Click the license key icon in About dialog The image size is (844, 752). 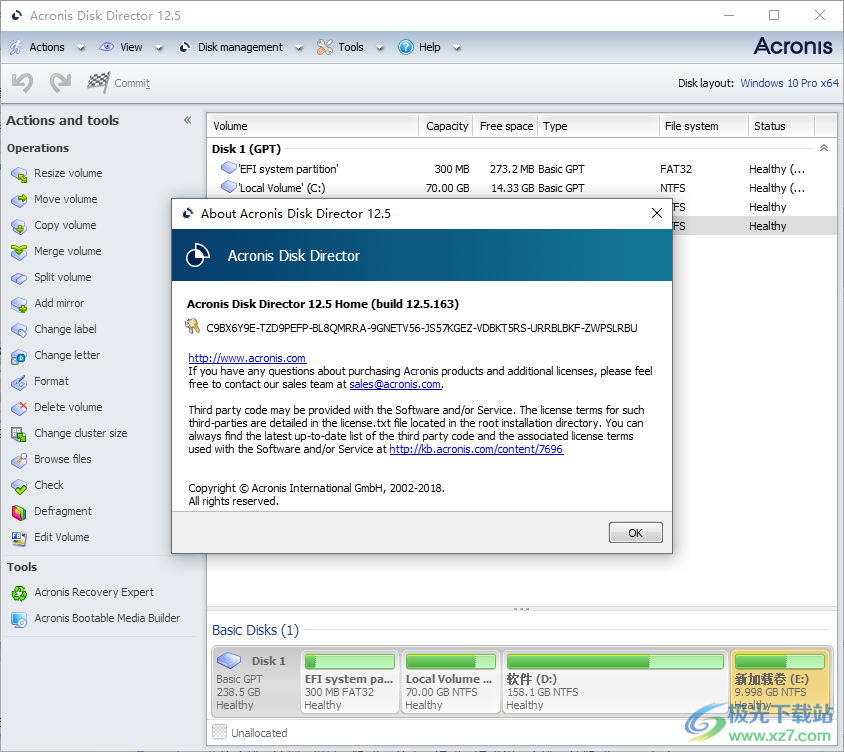coord(192,326)
